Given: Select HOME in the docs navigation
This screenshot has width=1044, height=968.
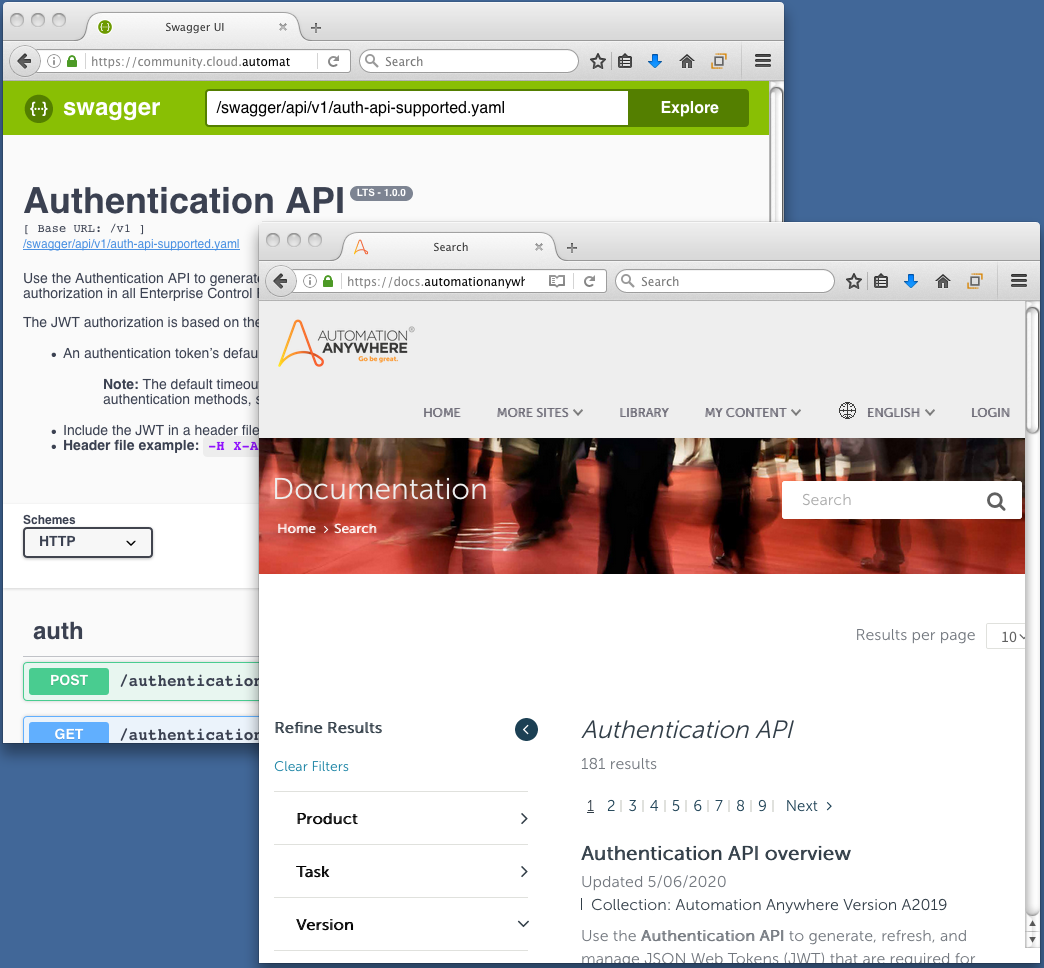Looking at the screenshot, I should tap(441, 411).
